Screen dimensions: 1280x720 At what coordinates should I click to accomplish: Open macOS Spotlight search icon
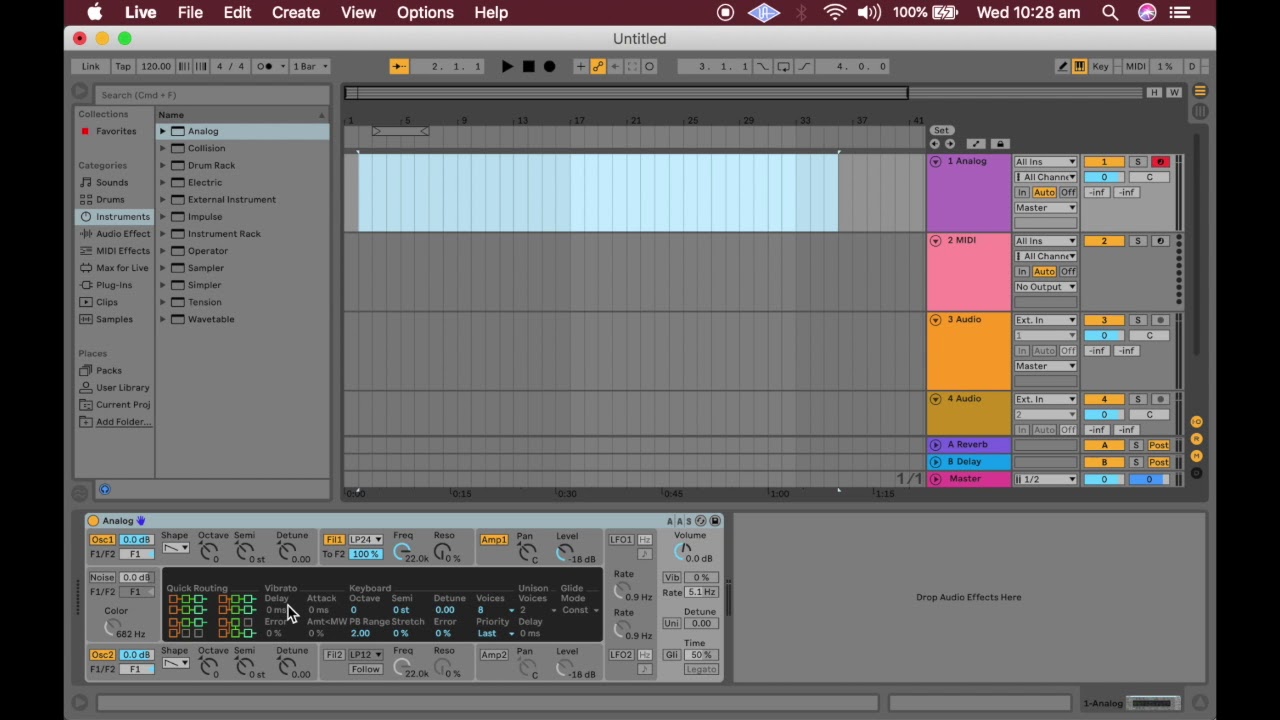(1110, 13)
